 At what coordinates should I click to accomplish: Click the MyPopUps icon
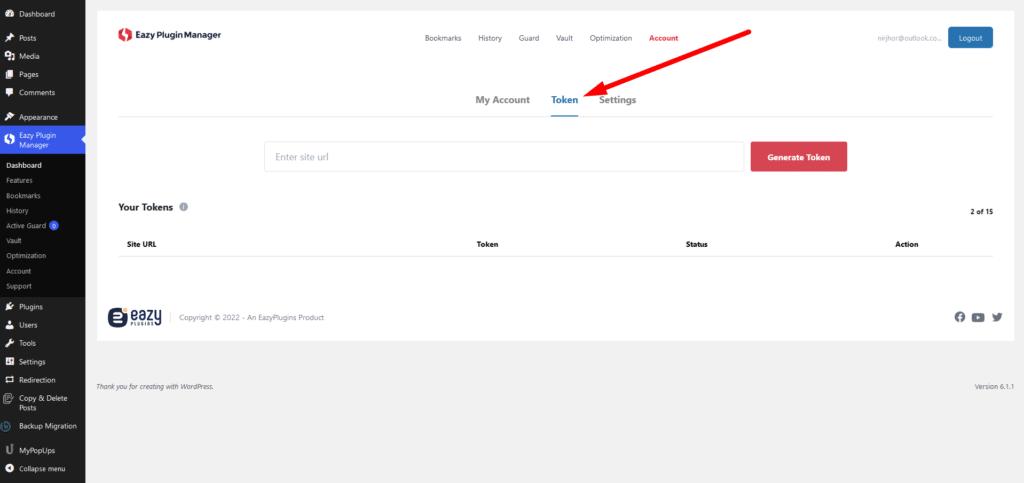[x=9, y=450]
